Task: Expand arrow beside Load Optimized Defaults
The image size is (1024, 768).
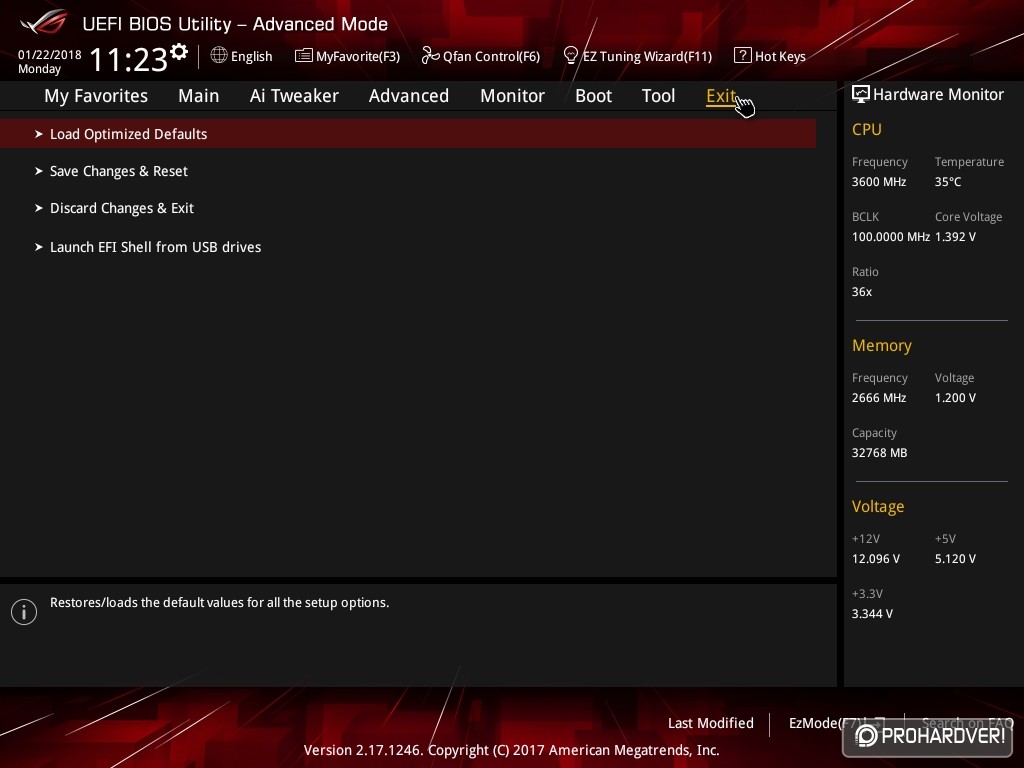Action: (39, 134)
